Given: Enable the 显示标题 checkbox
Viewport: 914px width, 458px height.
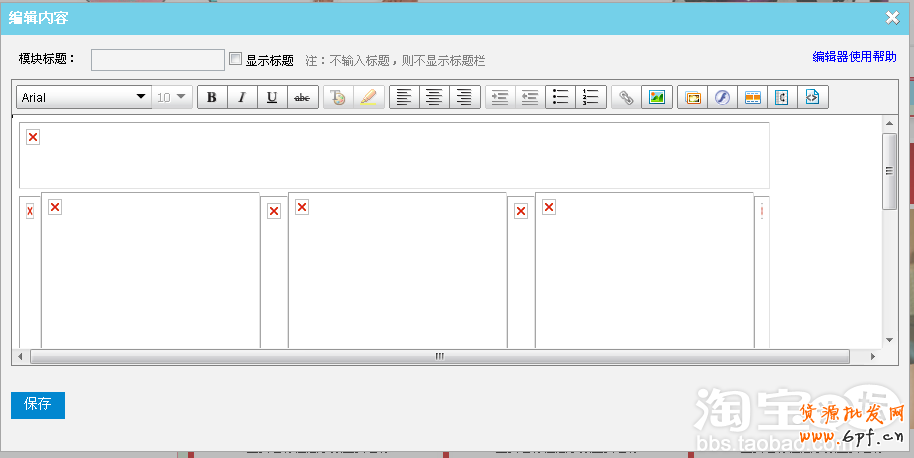Looking at the screenshot, I should (x=236, y=59).
